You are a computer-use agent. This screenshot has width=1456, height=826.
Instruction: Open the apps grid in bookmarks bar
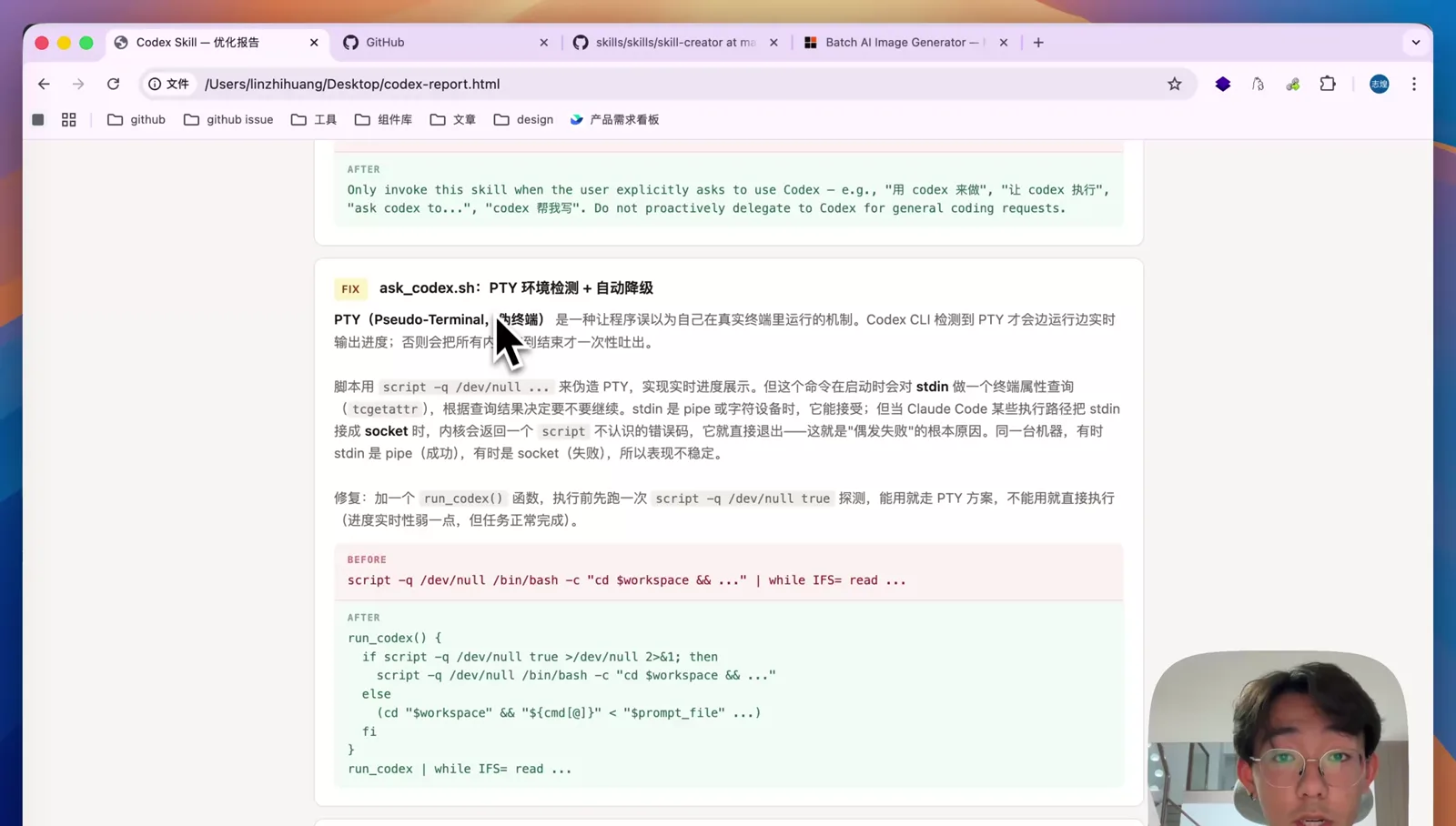pos(68,119)
